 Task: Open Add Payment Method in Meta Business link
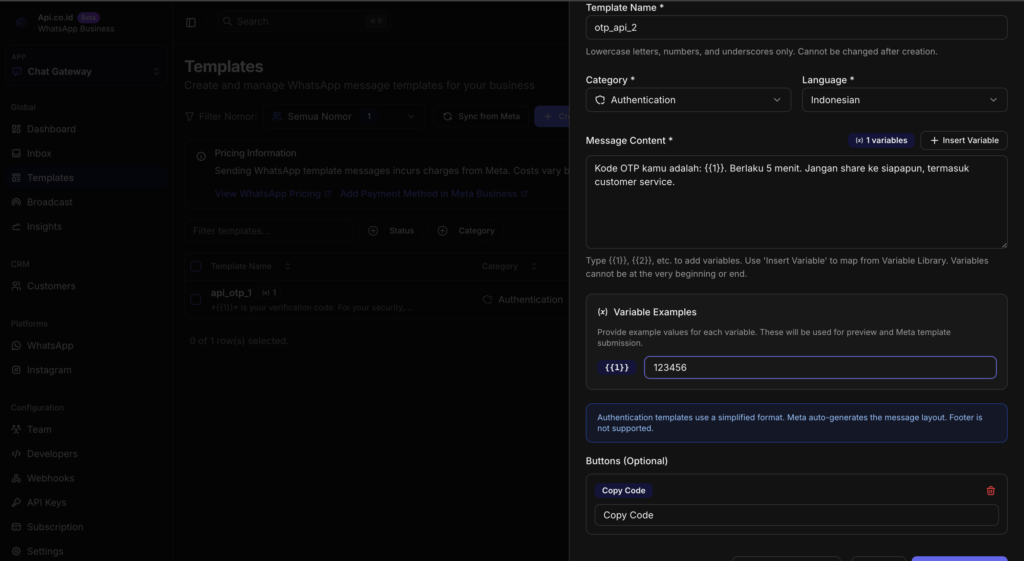pyautogui.click(x=434, y=193)
